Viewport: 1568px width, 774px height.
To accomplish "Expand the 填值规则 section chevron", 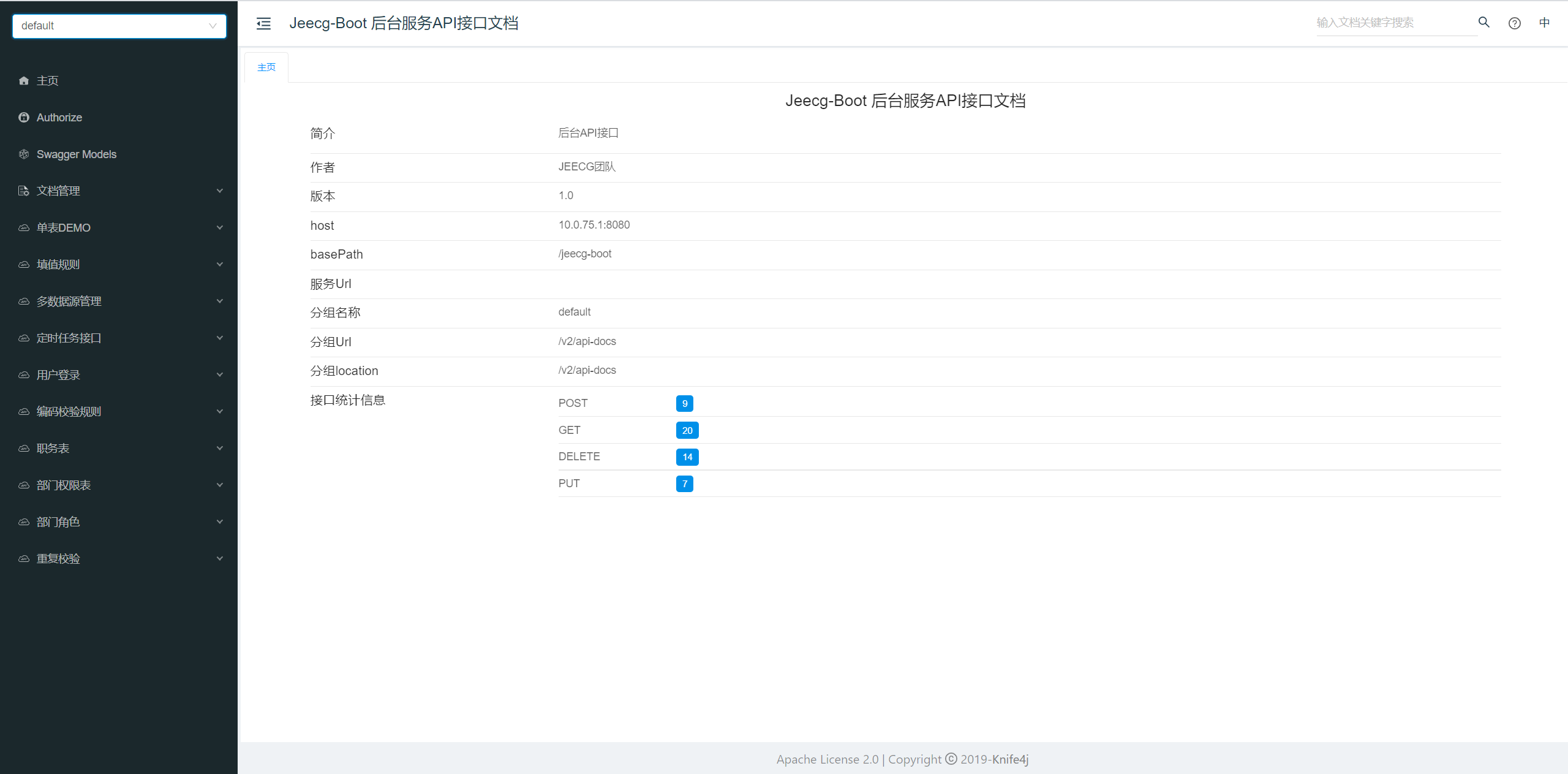I will click(219, 264).
